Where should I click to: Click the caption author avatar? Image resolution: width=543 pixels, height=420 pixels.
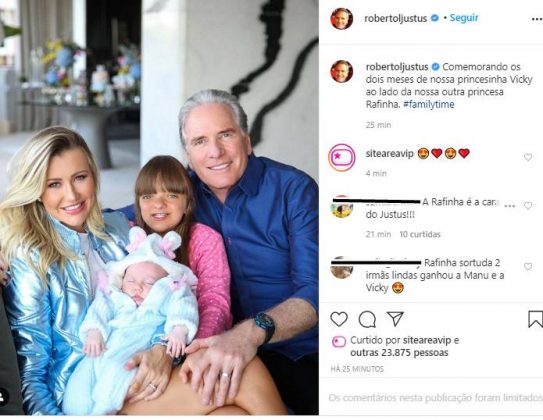pyautogui.click(x=342, y=71)
